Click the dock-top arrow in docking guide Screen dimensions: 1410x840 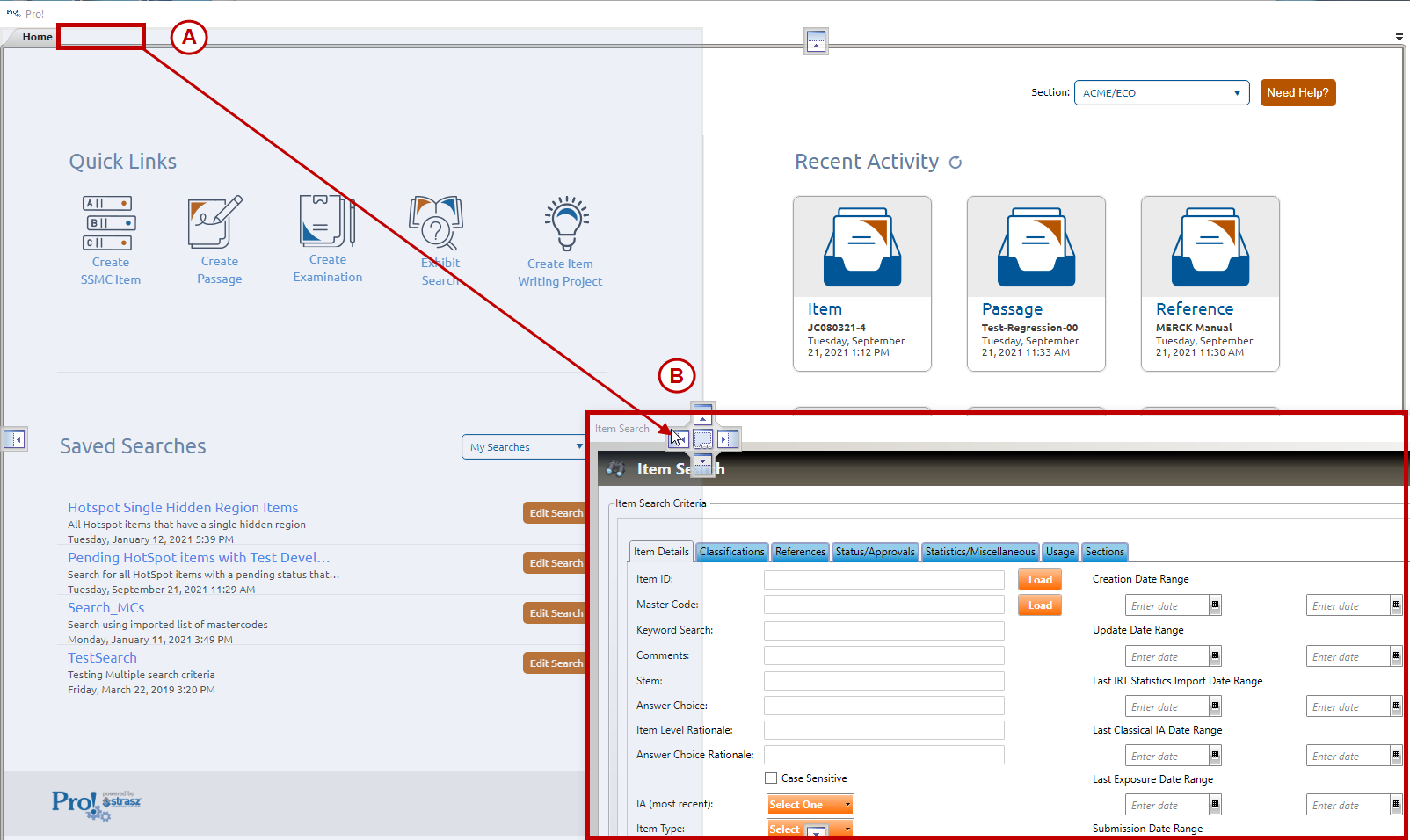click(702, 414)
